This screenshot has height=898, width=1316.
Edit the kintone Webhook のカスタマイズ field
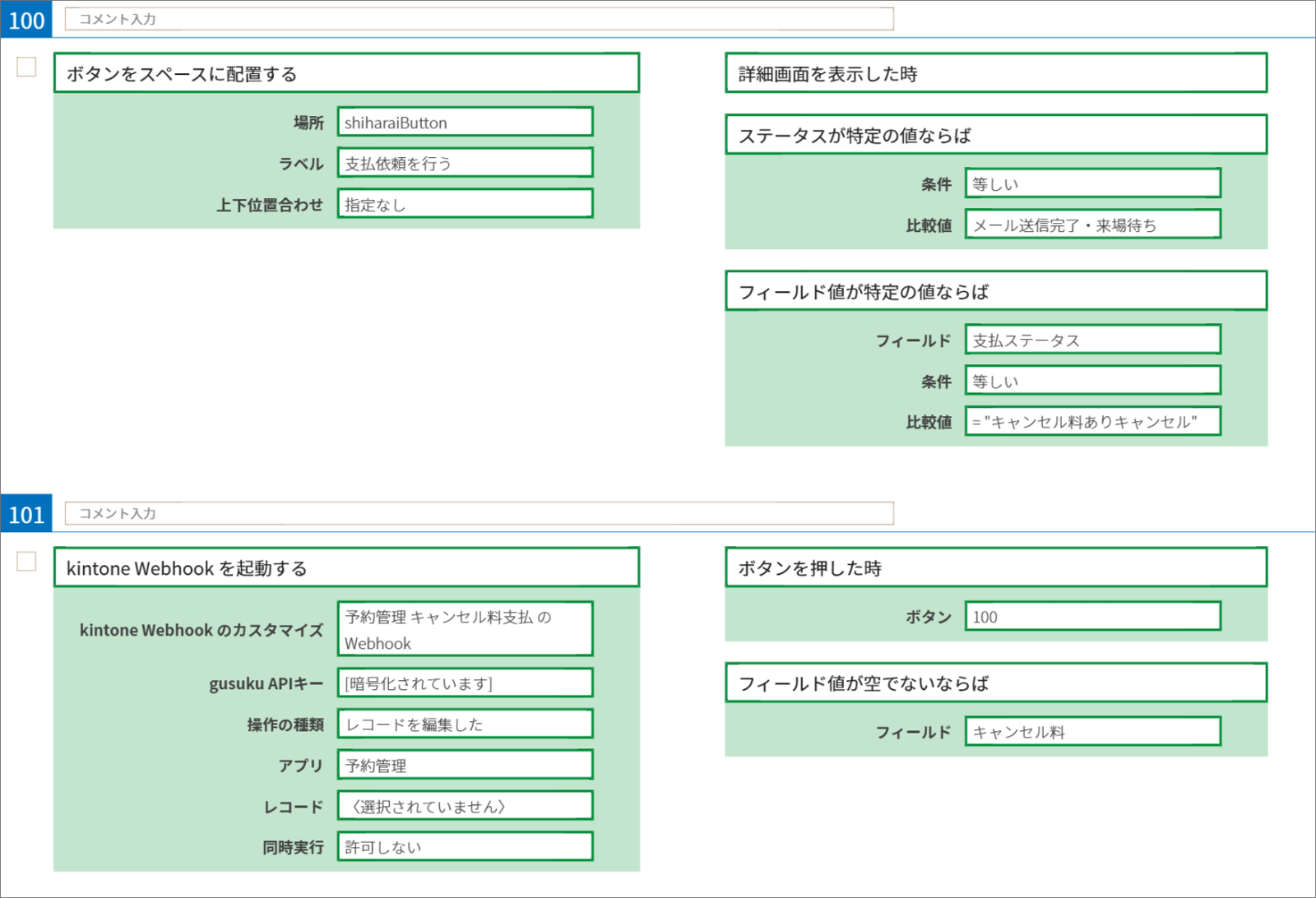(465, 629)
